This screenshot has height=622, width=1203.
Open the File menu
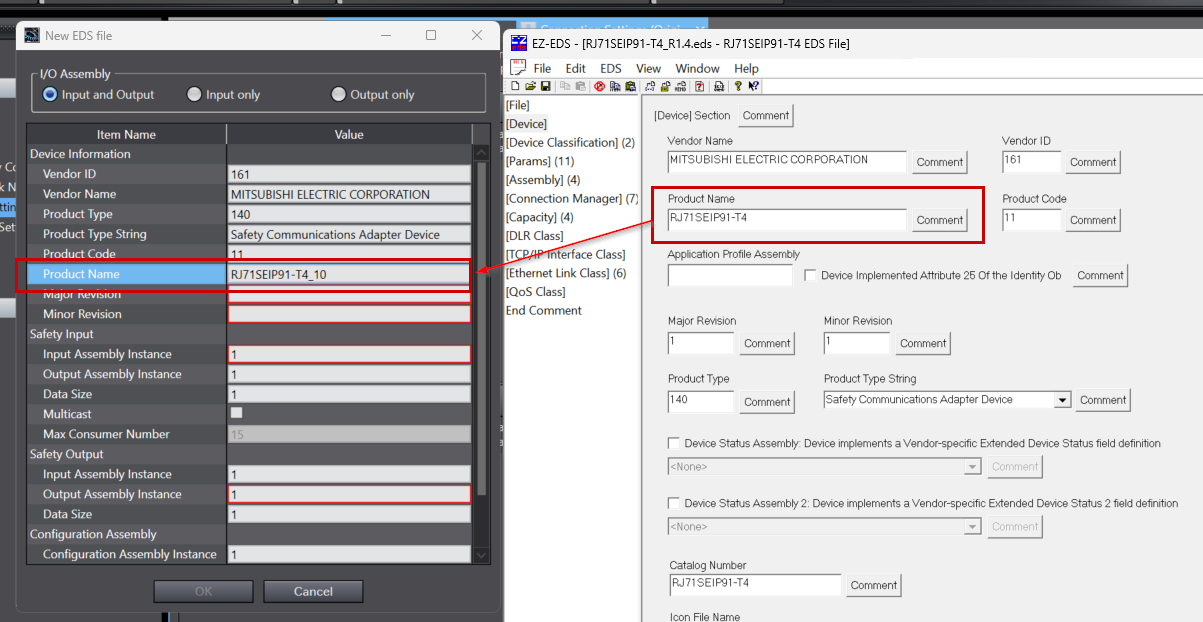(542, 68)
